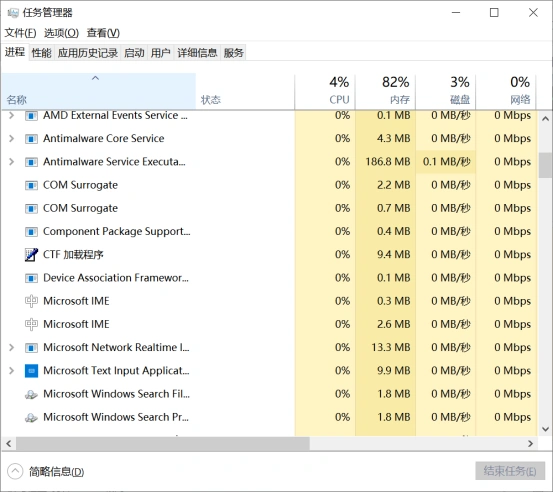Expand the Antimalware Core Service row
The height and width of the screenshot is (493, 553).
point(11,139)
